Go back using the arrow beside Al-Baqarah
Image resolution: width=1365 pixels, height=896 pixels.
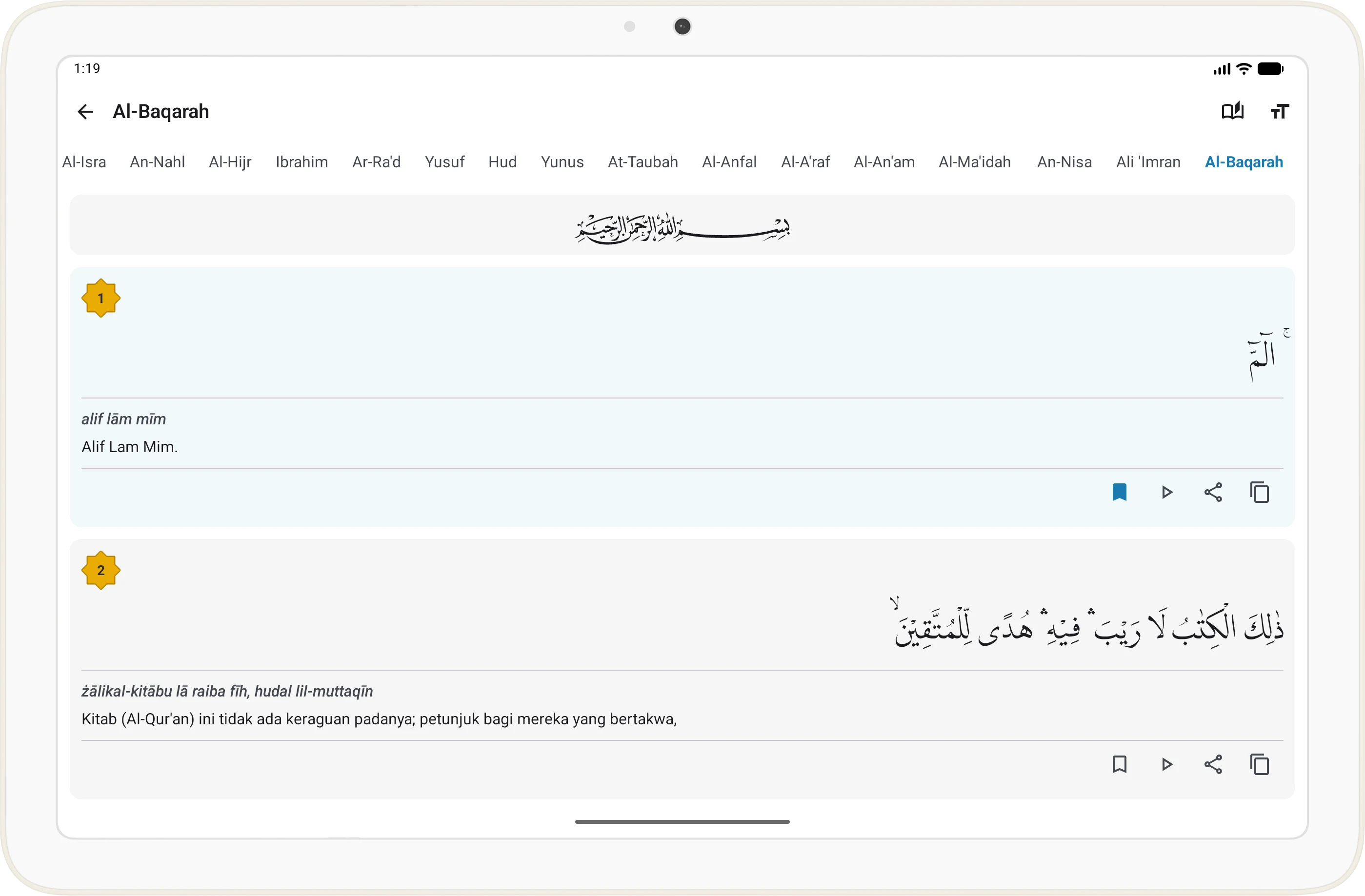pos(85,111)
